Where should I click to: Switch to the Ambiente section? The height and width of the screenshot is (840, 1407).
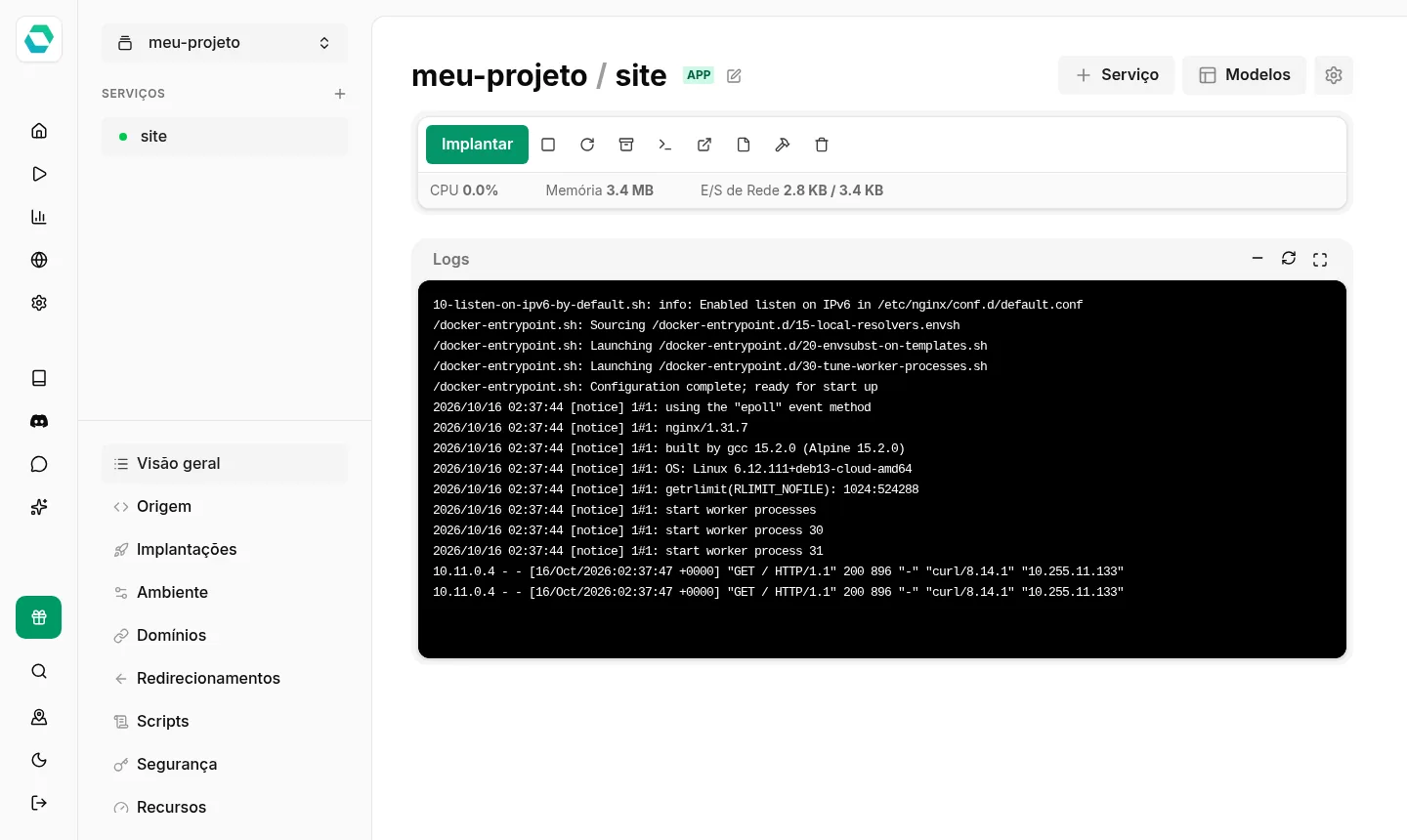225,593
